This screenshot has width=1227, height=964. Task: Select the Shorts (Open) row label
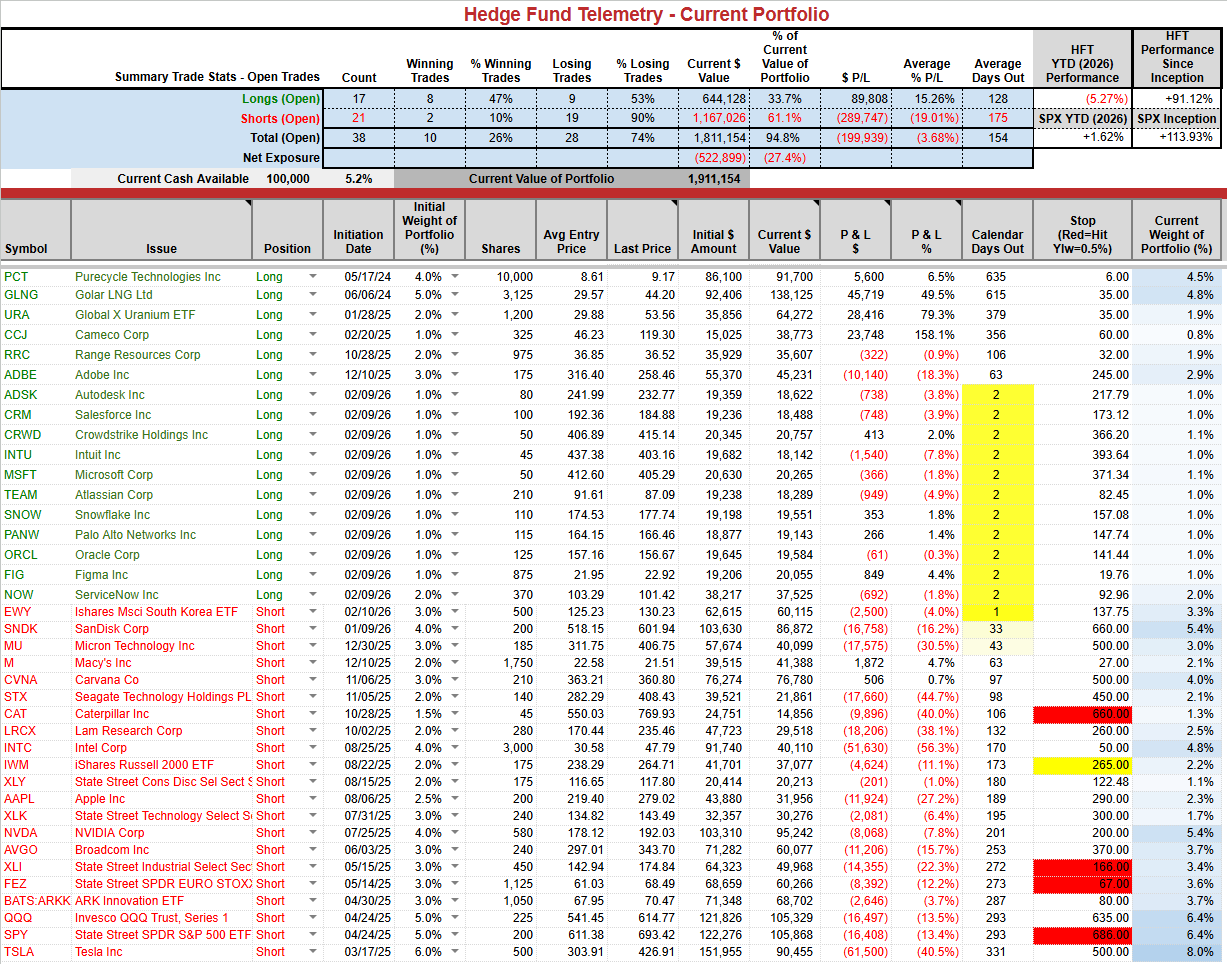tap(280, 119)
